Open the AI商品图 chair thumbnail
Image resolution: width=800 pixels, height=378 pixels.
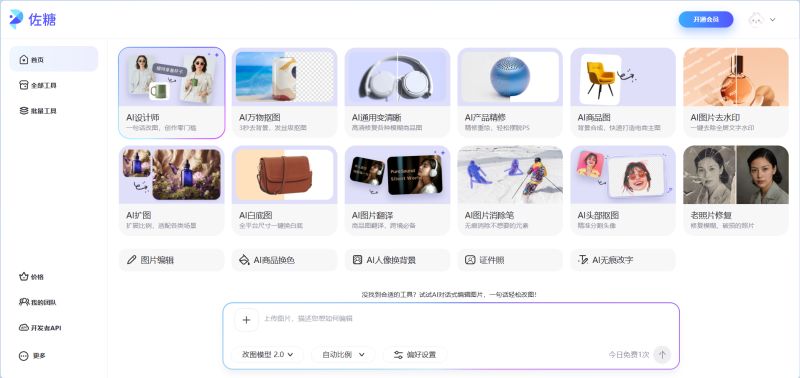(623, 77)
